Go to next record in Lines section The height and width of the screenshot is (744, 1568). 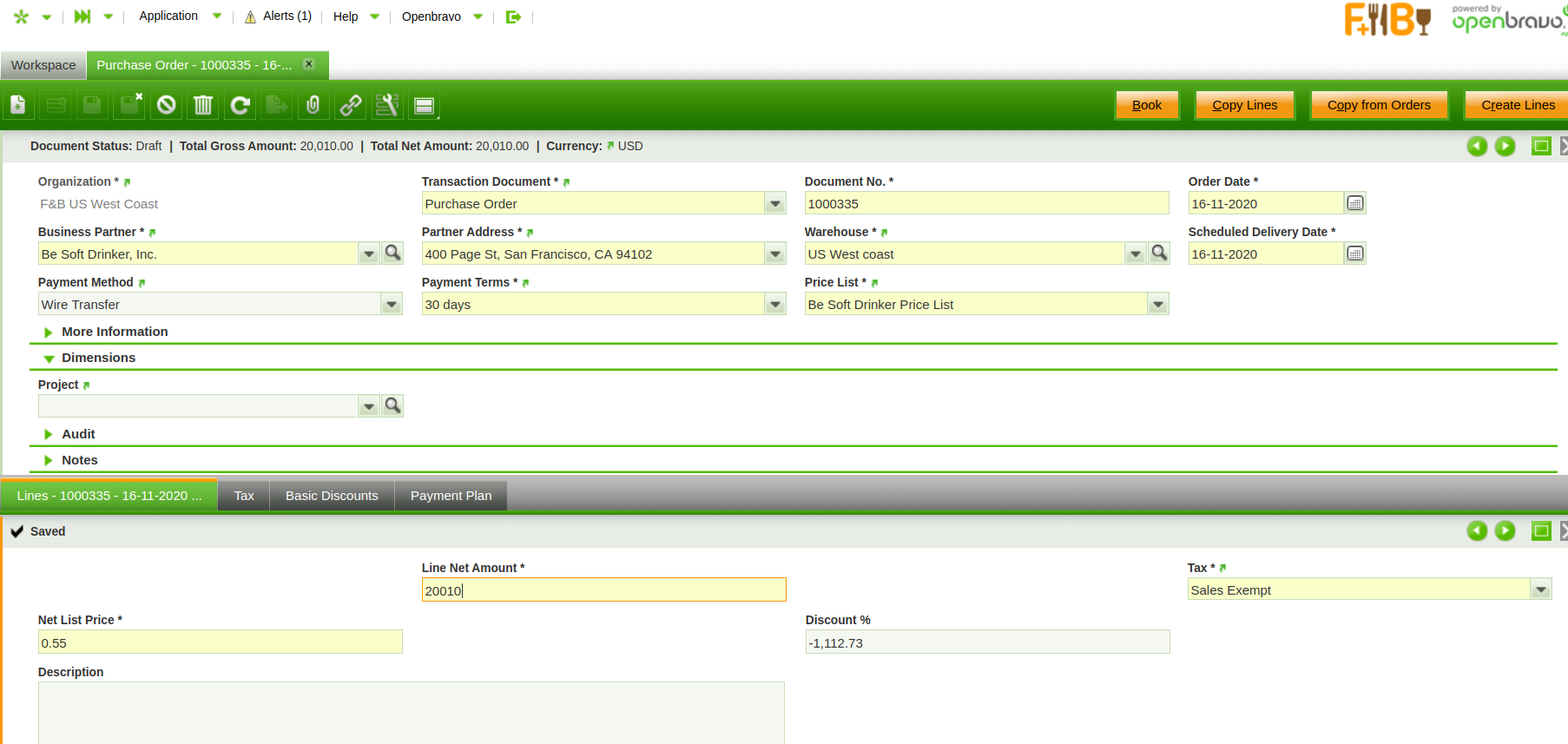click(1505, 530)
